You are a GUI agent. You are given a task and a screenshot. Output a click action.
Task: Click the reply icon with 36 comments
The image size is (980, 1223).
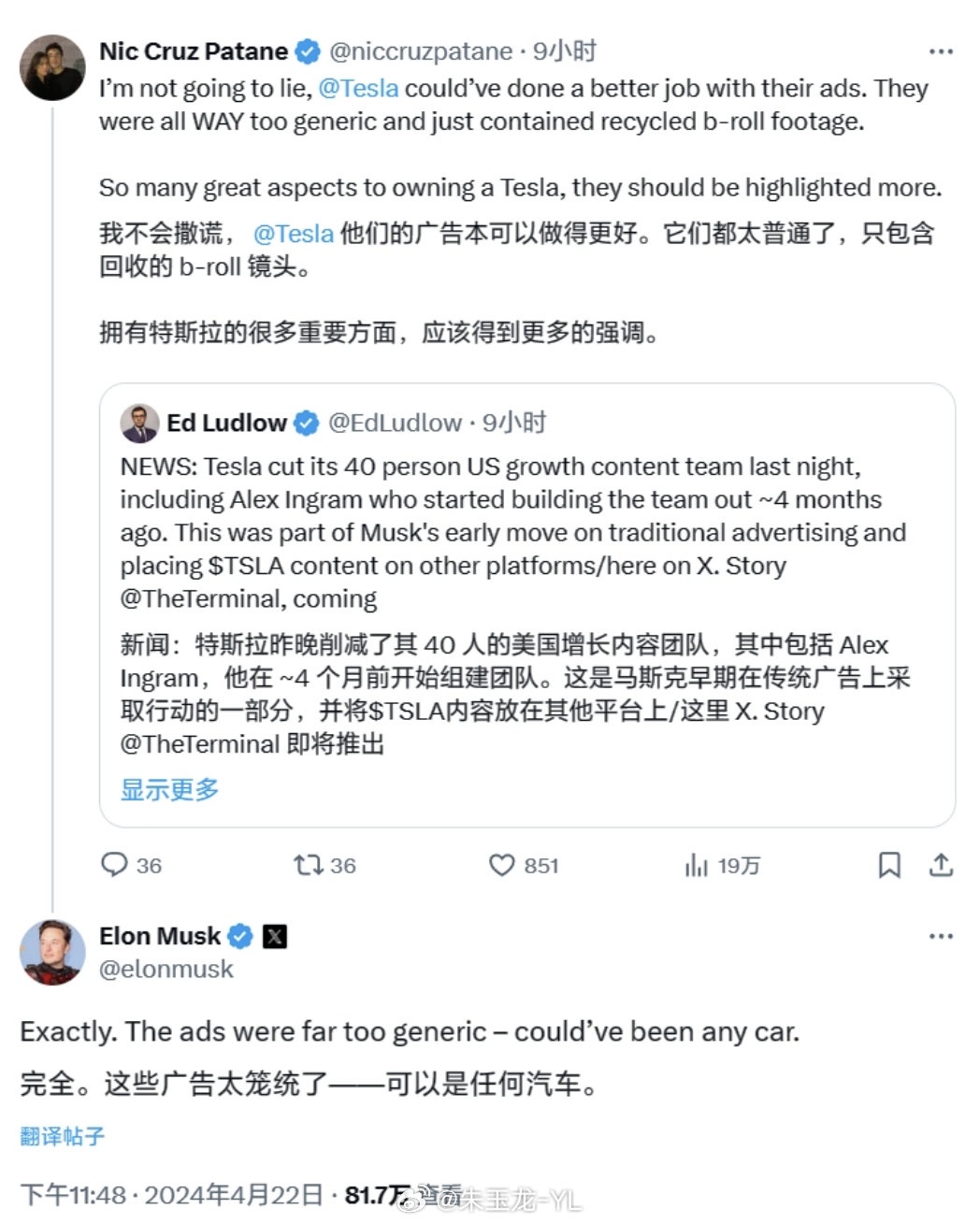[x=114, y=865]
